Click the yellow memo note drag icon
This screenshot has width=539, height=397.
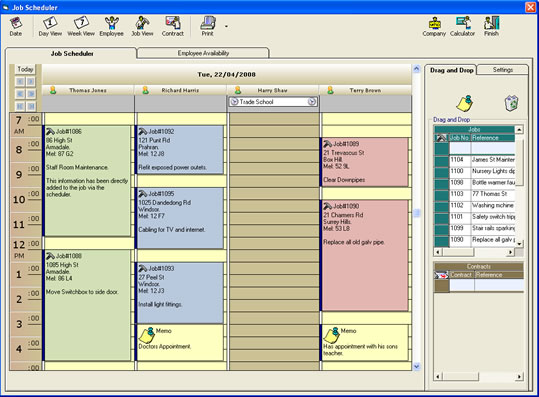tap(464, 103)
